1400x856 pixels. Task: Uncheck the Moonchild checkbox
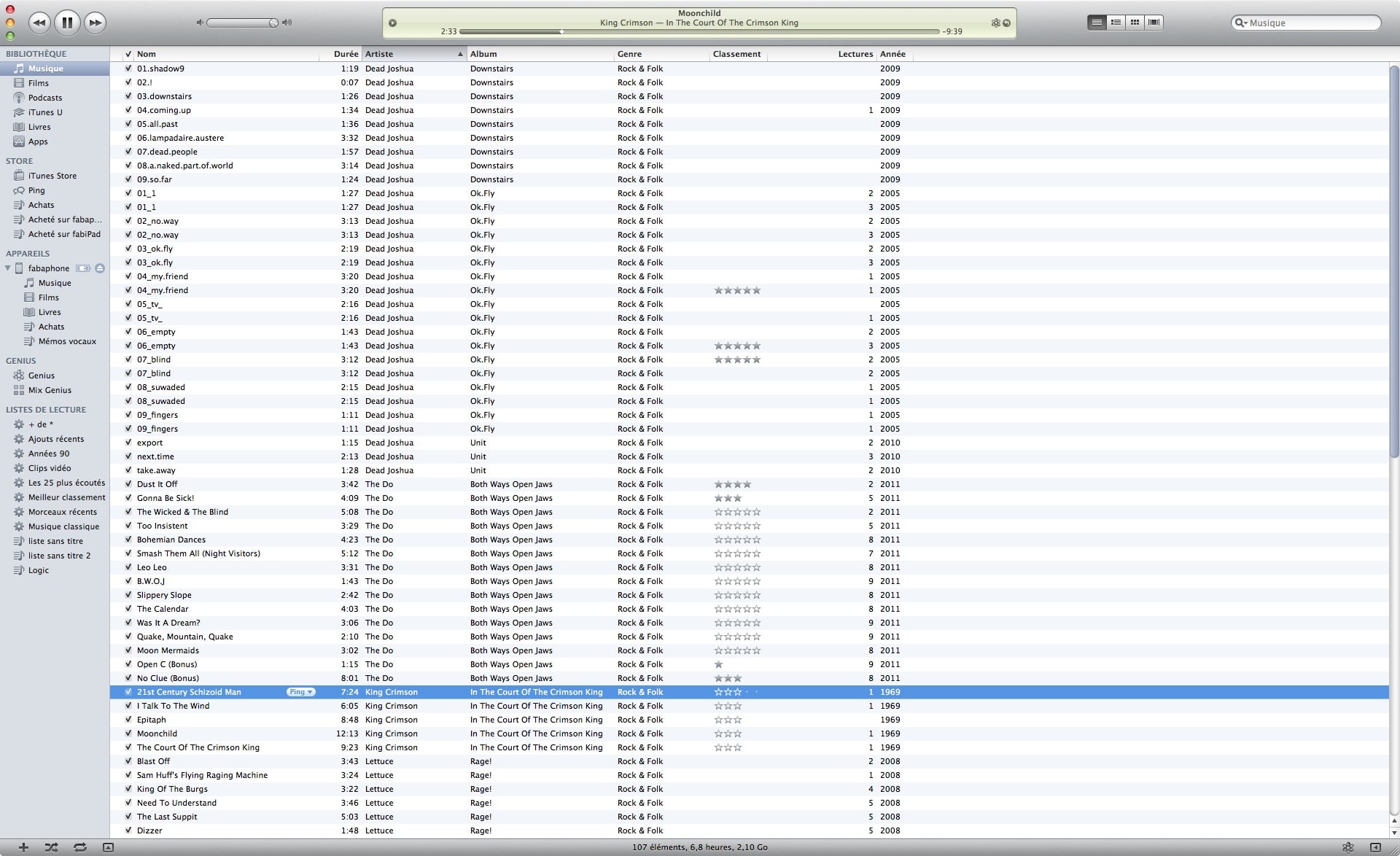coord(128,734)
